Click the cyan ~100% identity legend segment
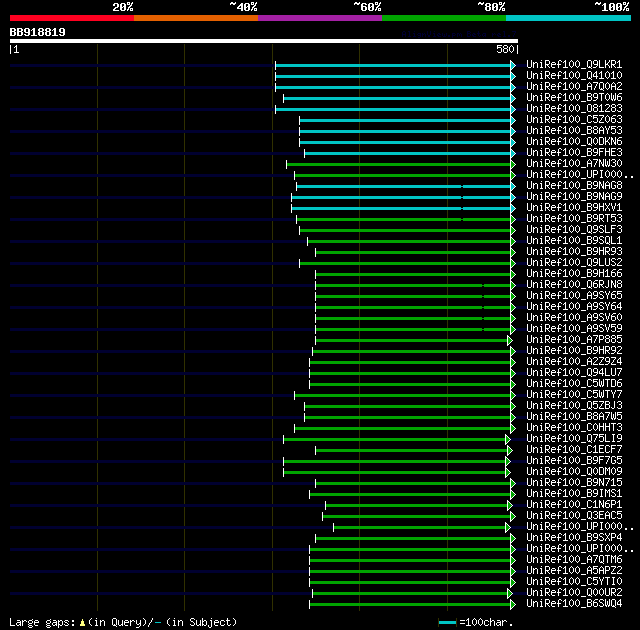Image resolution: width=640 pixels, height=630 pixels. 569,18
